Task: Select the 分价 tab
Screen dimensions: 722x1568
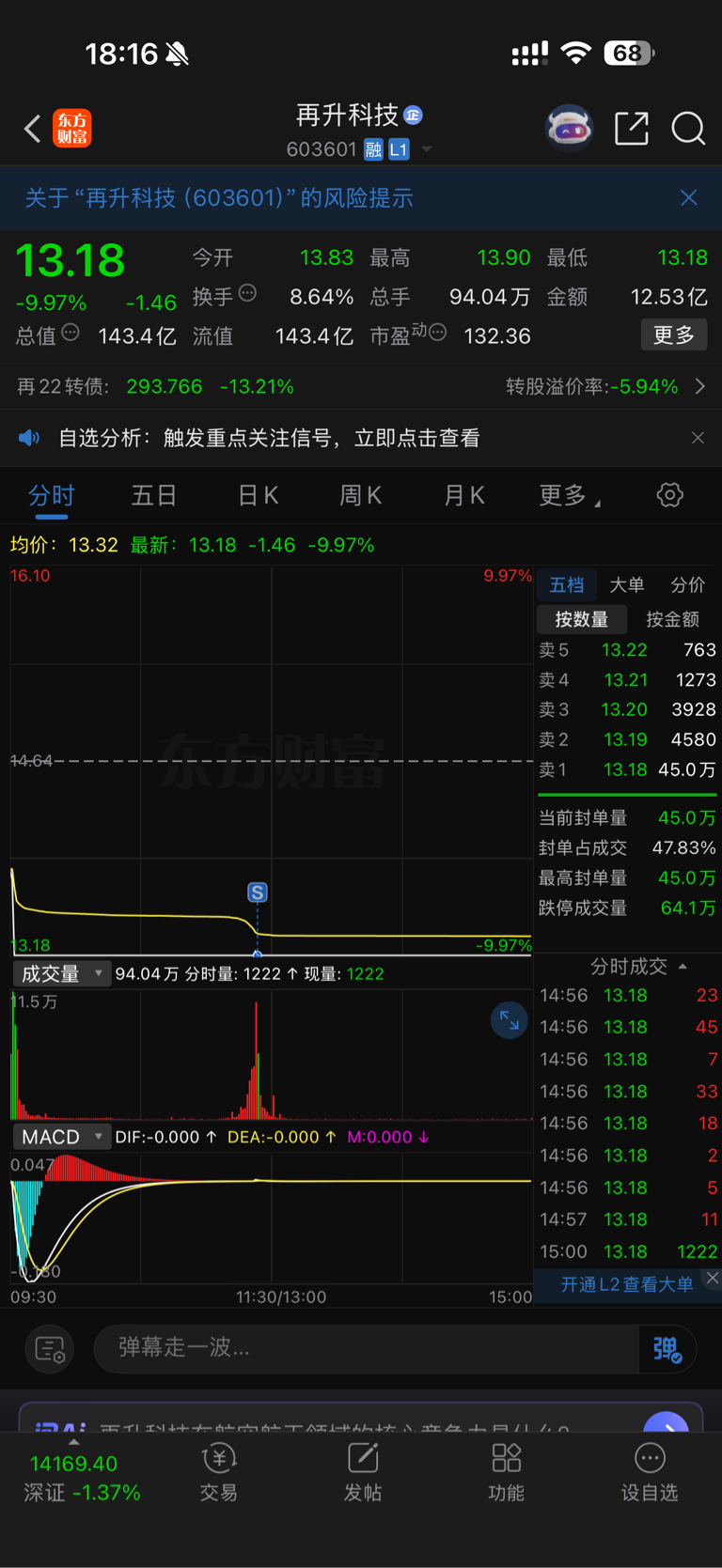Action: point(687,585)
